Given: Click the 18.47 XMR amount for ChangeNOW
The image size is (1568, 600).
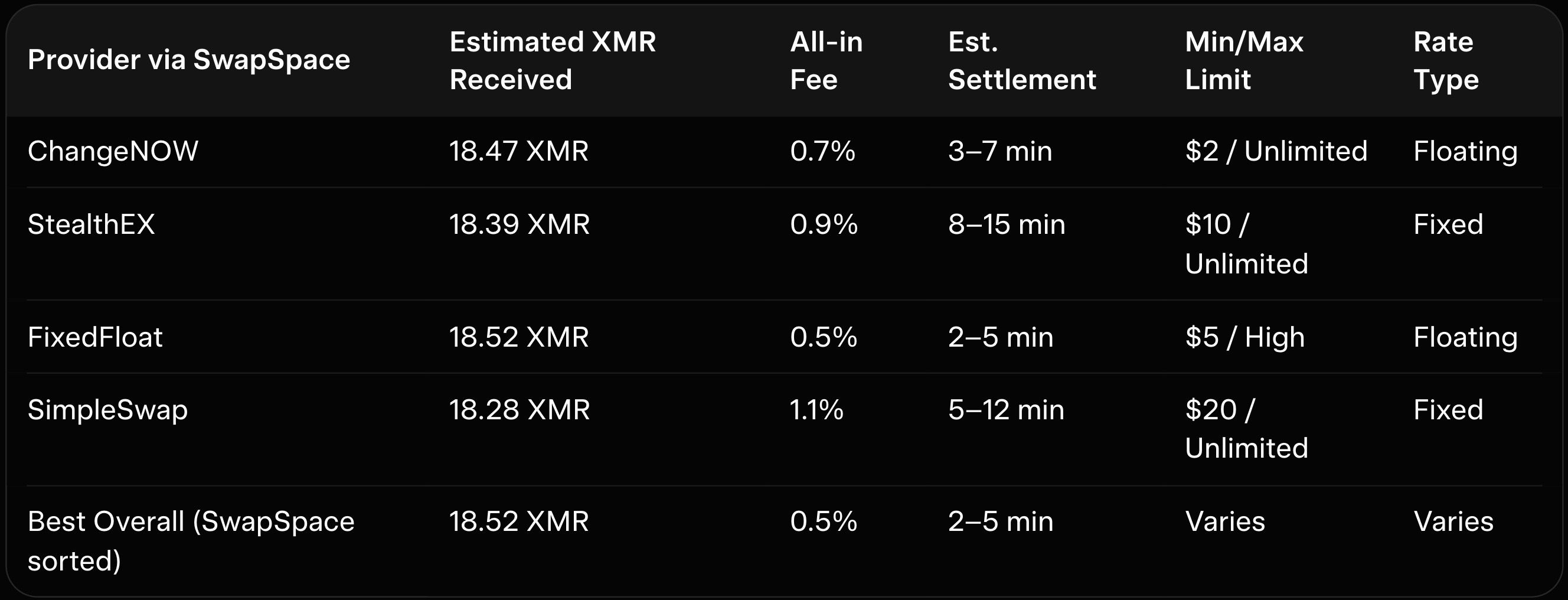Looking at the screenshot, I should (518, 151).
